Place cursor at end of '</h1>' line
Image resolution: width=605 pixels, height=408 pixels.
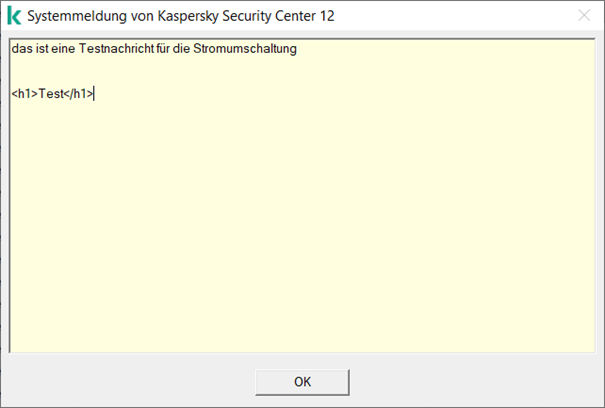(x=95, y=94)
